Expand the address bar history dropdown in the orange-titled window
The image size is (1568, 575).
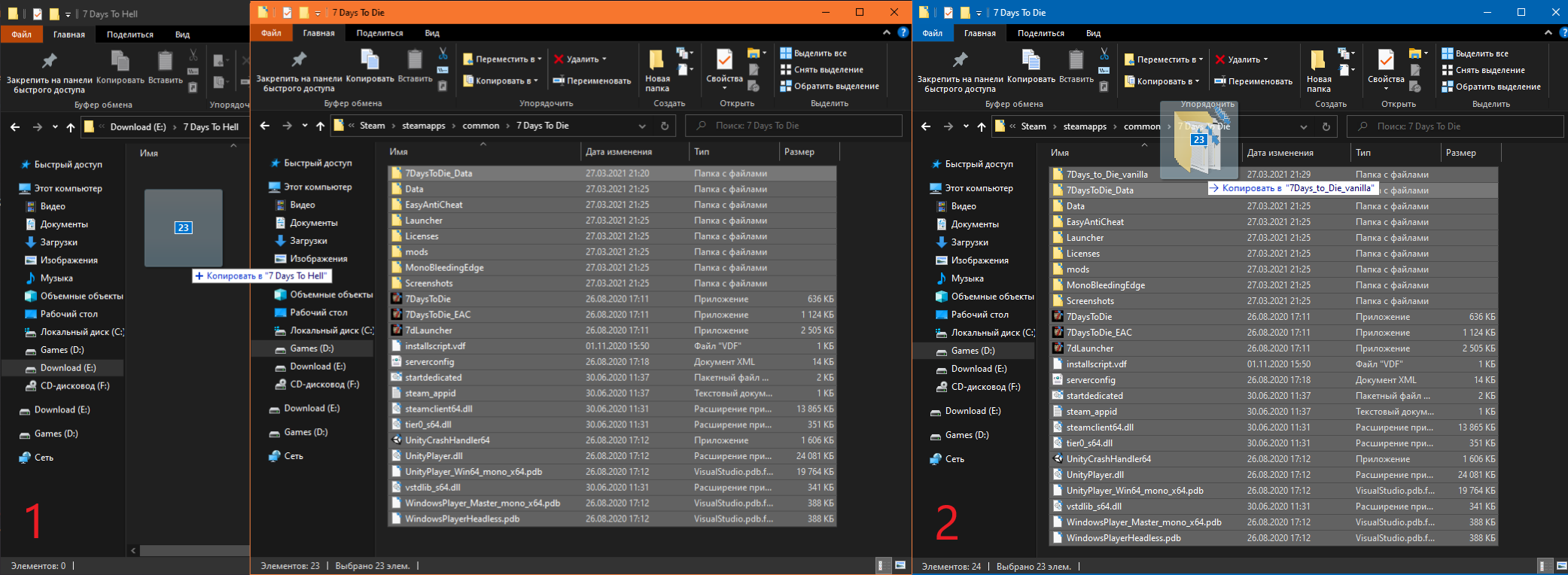coord(642,126)
